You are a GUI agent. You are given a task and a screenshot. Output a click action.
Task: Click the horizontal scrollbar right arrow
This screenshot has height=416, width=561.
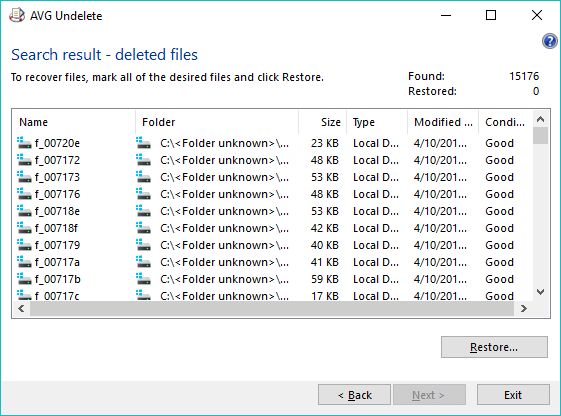tap(524, 308)
